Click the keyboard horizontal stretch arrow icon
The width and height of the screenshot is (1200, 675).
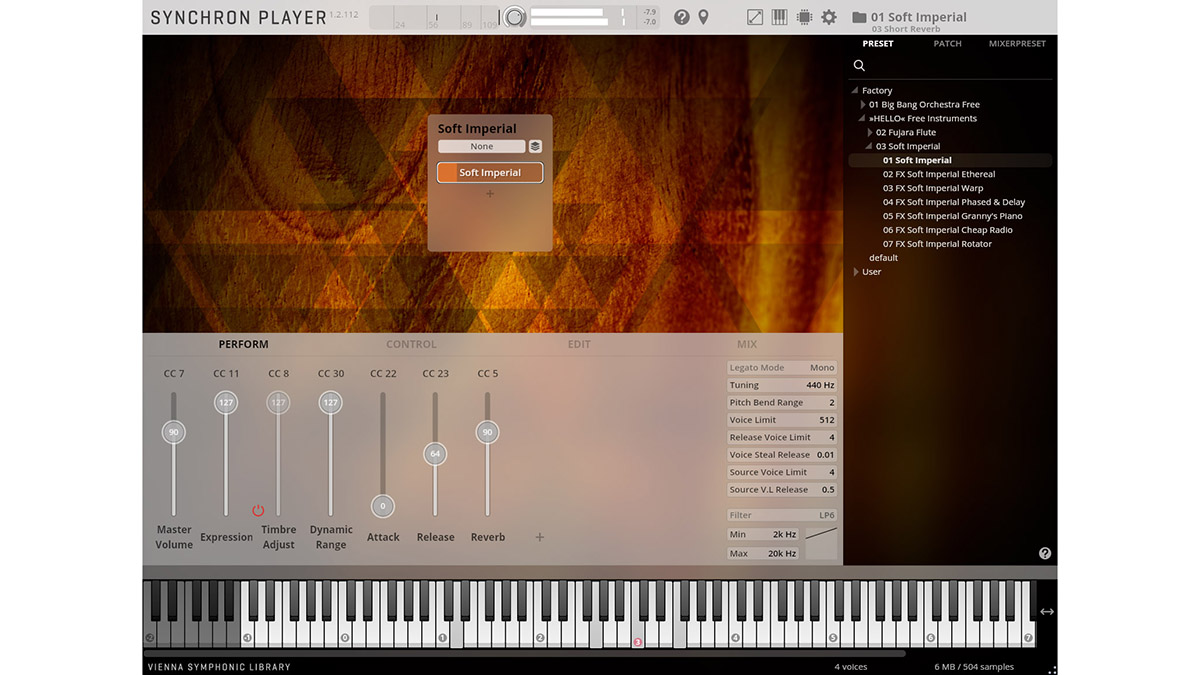click(x=1047, y=612)
